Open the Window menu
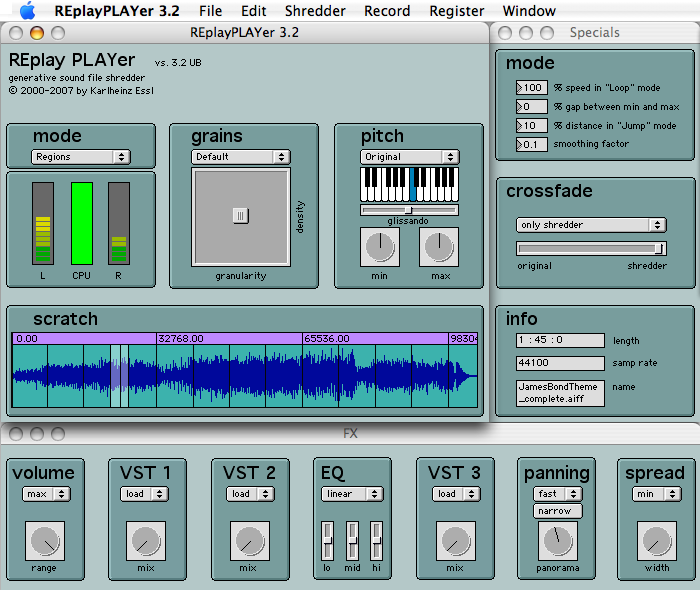 [x=529, y=11]
